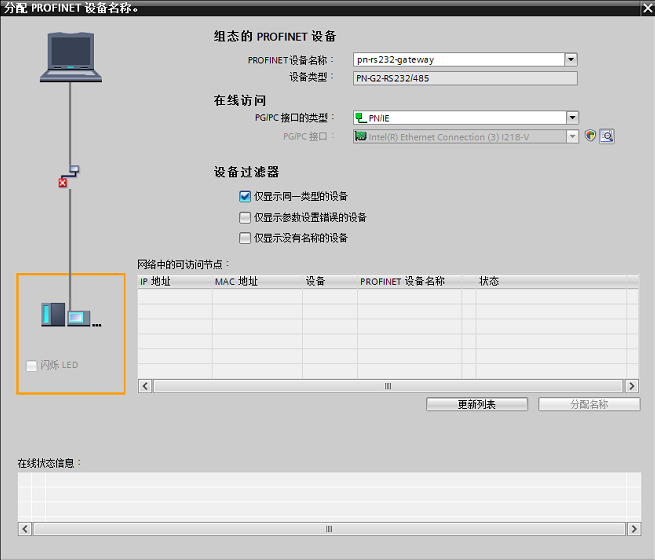Click node table scrollbar right arrow
This screenshot has height=560, width=655.
[632, 386]
